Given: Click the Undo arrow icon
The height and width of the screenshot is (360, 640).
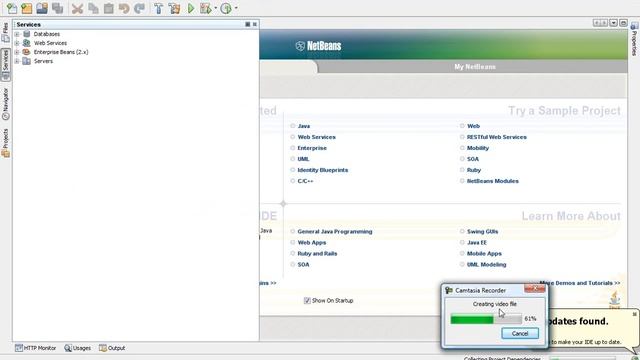Looking at the screenshot, I should click(124, 8).
